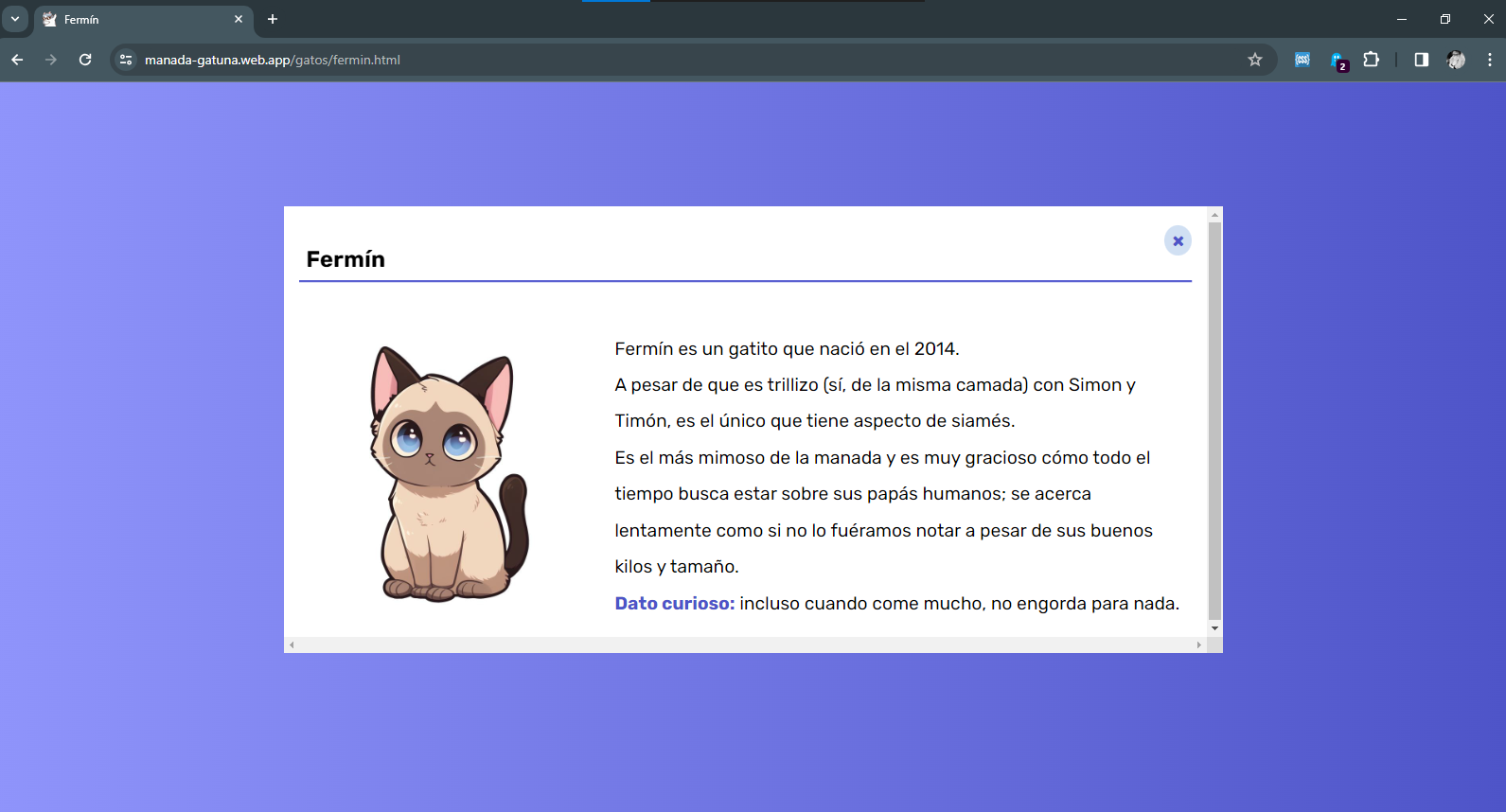
Task: Open a new browser tab
Action: click(x=273, y=19)
